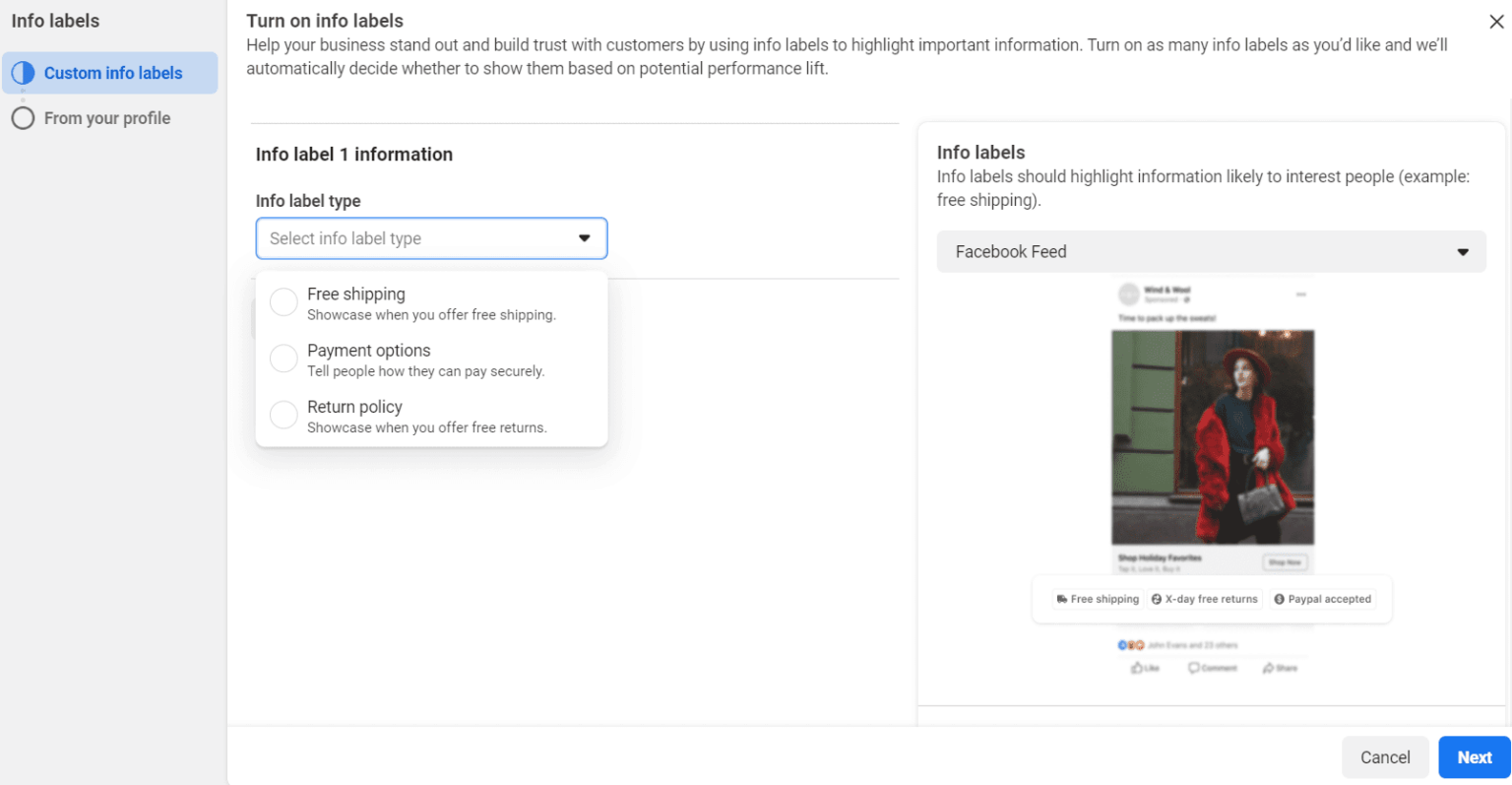Click the Next button
The height and width of the screenshot is (785, 1512).
pyautogui.click(x=1474, y=756)
